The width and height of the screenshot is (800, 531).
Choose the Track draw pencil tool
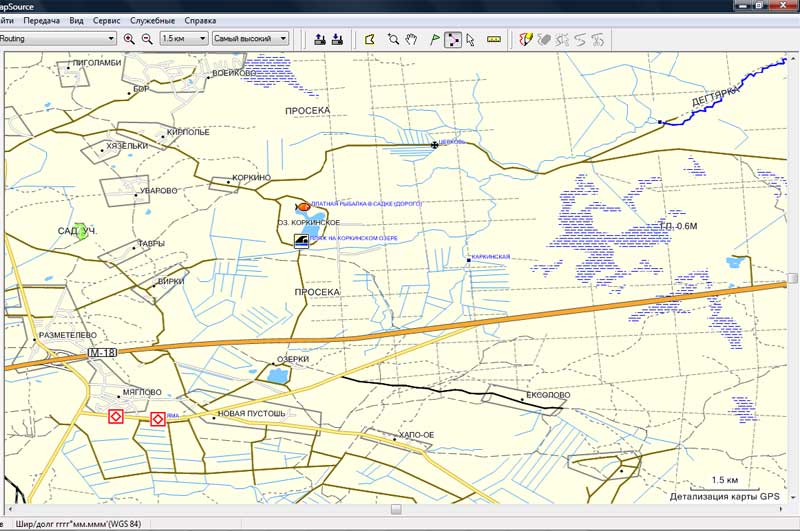pos(525,39)
